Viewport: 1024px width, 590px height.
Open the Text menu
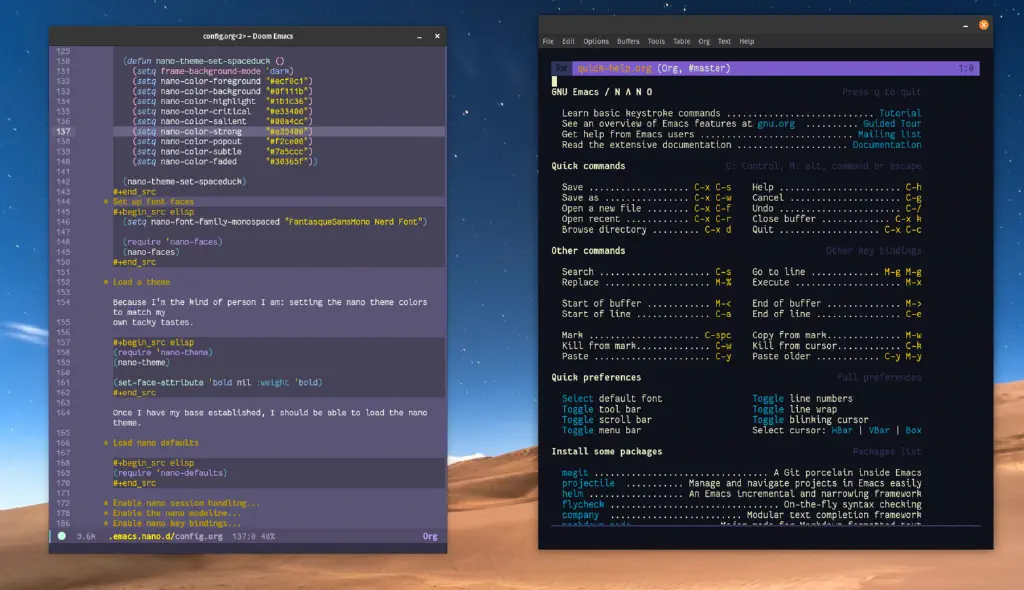click(x=724, y=41)
